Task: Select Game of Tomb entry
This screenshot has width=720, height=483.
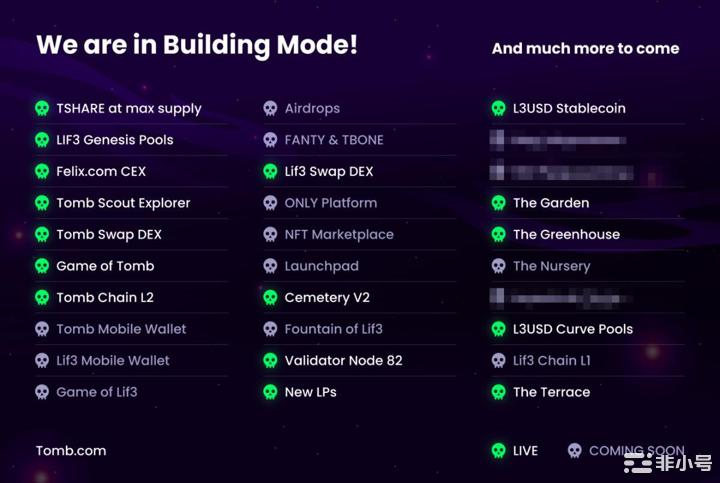Action: (x=105, y=267)
